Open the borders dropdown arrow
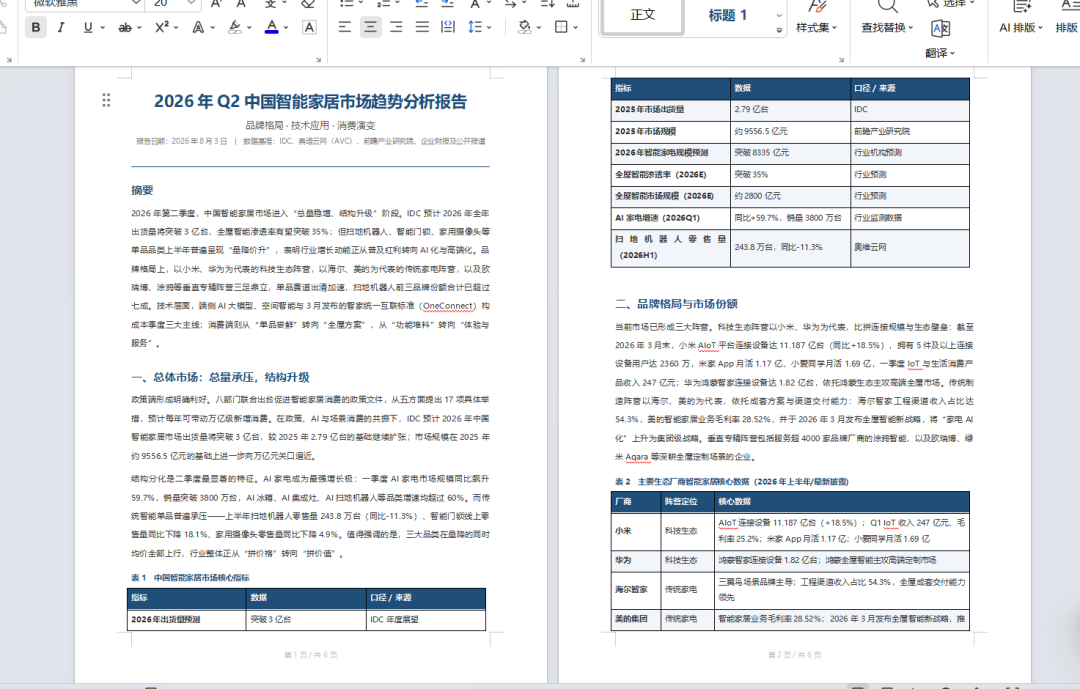This screenshot has height=689, width=1080. pos(575,28)
